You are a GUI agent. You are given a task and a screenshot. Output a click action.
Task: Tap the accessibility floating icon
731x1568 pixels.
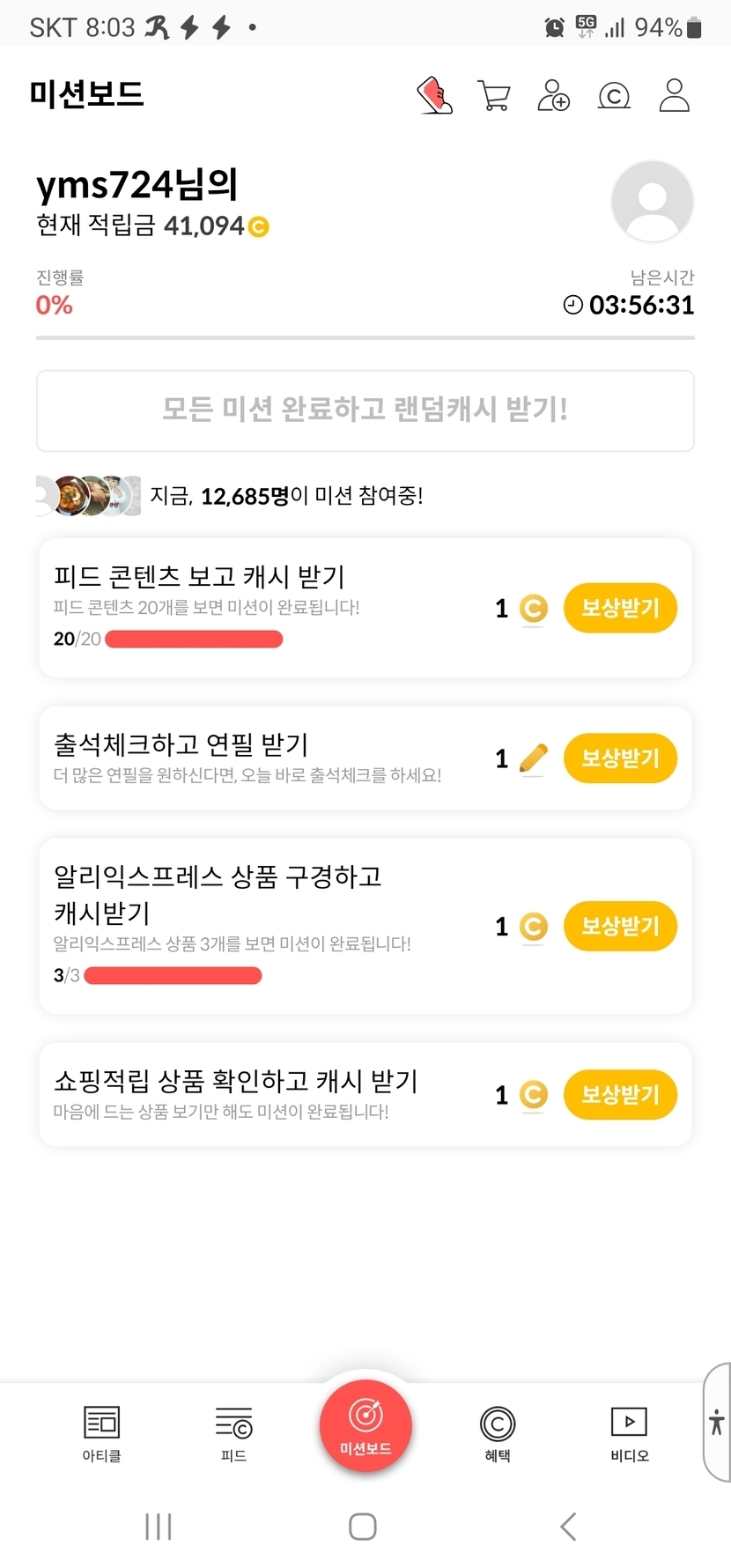click(717, 1422)
